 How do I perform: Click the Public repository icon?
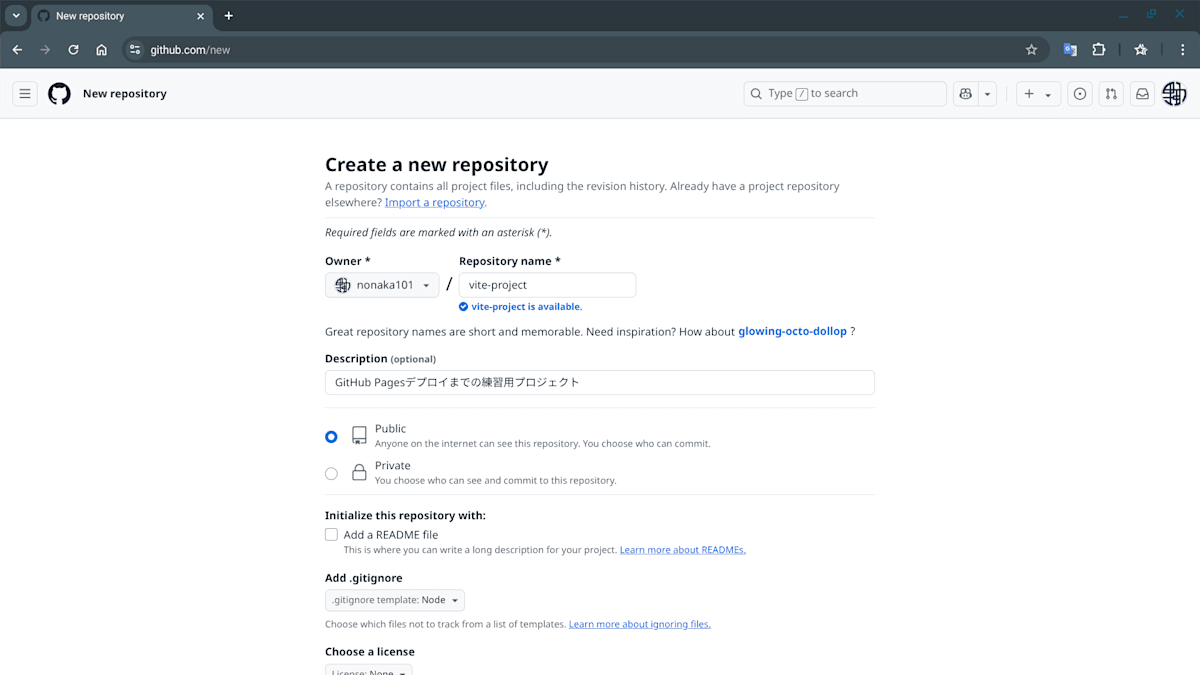tap(359, 436)
